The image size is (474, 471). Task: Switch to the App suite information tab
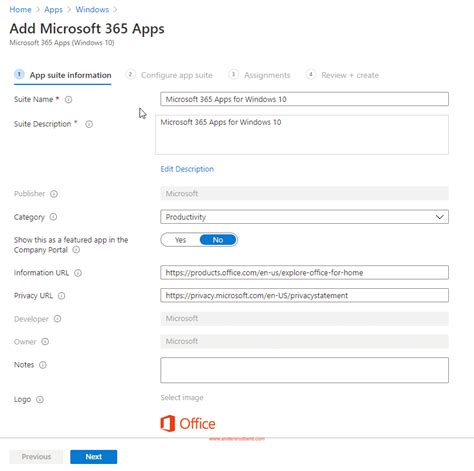click(x=63, y=75)
